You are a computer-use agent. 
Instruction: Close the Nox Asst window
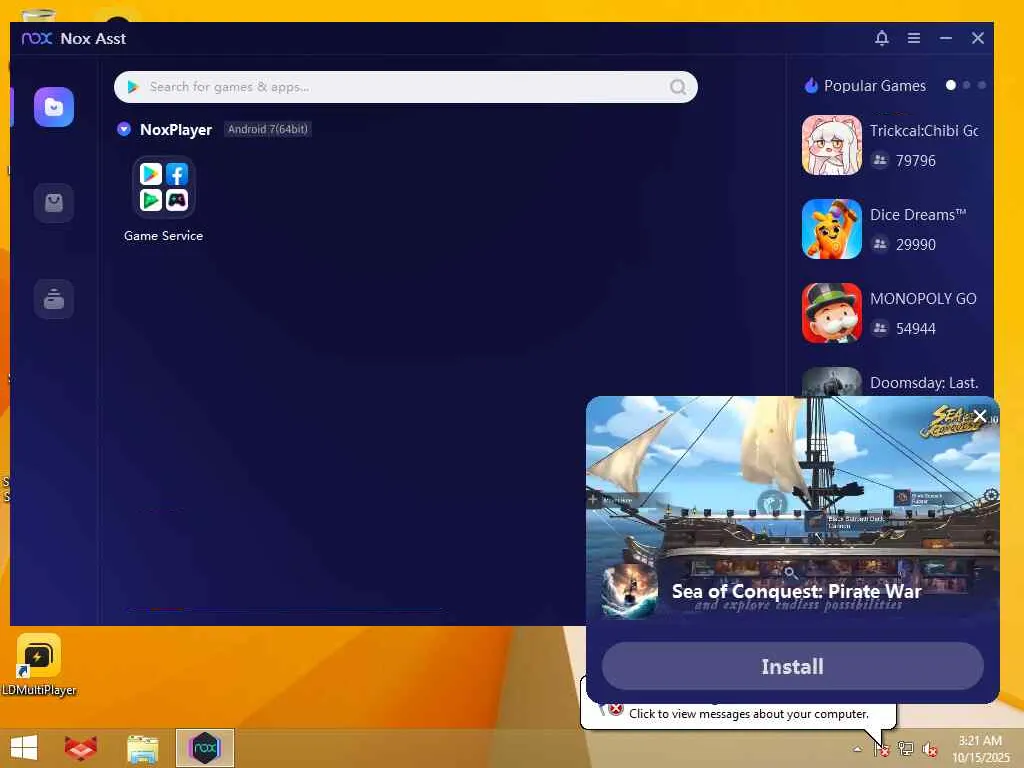tap(978, 38)
